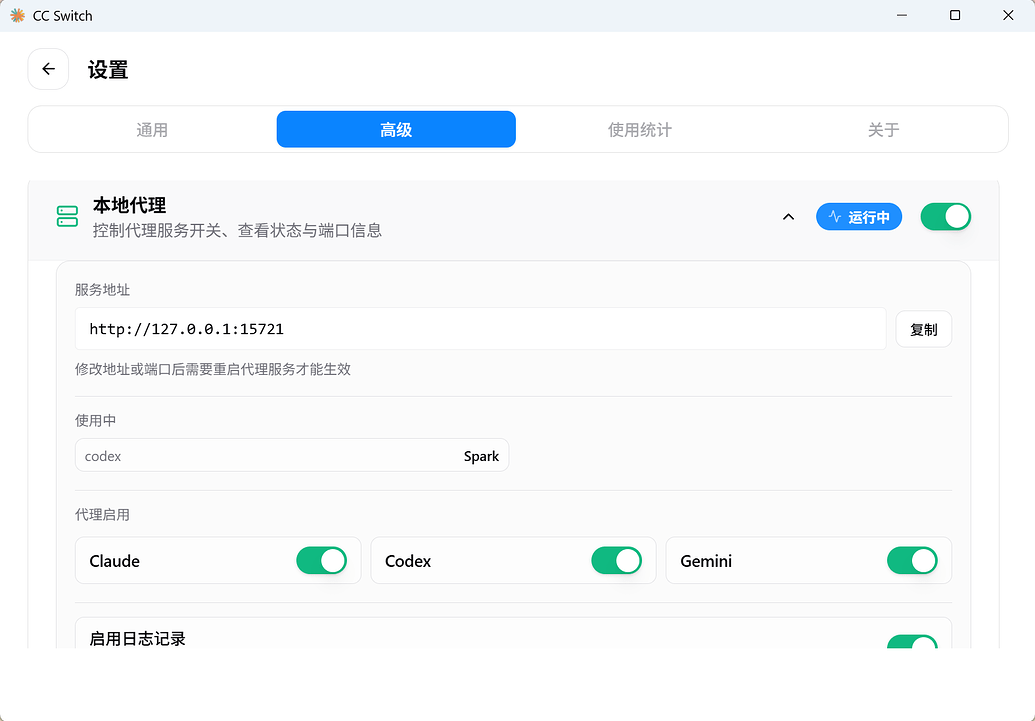The image size is (1035, 721).
Task: Click the CC Switch app logo
Action: (x=18, y=15)
